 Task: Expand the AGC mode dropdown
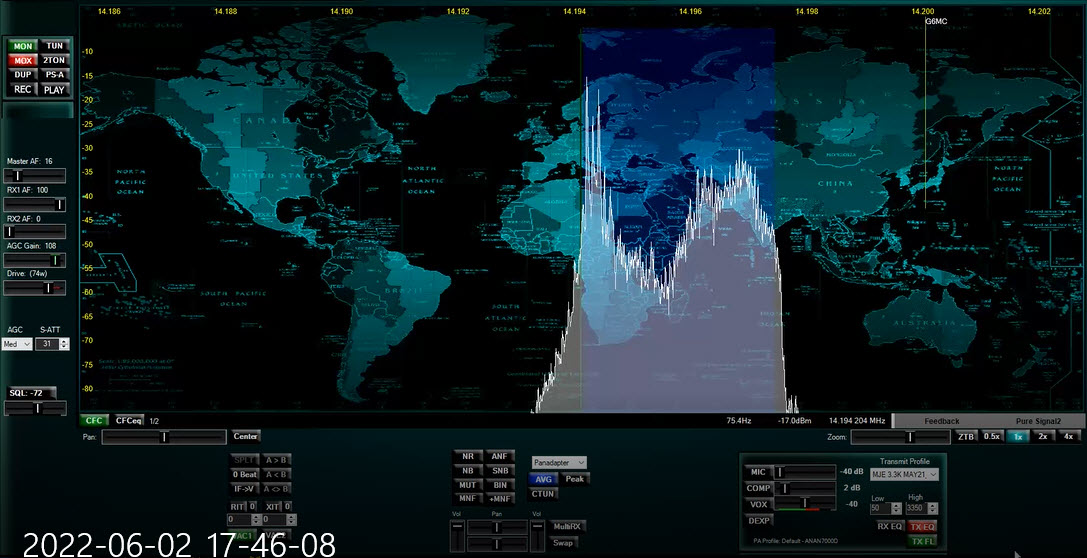(17, 344)
